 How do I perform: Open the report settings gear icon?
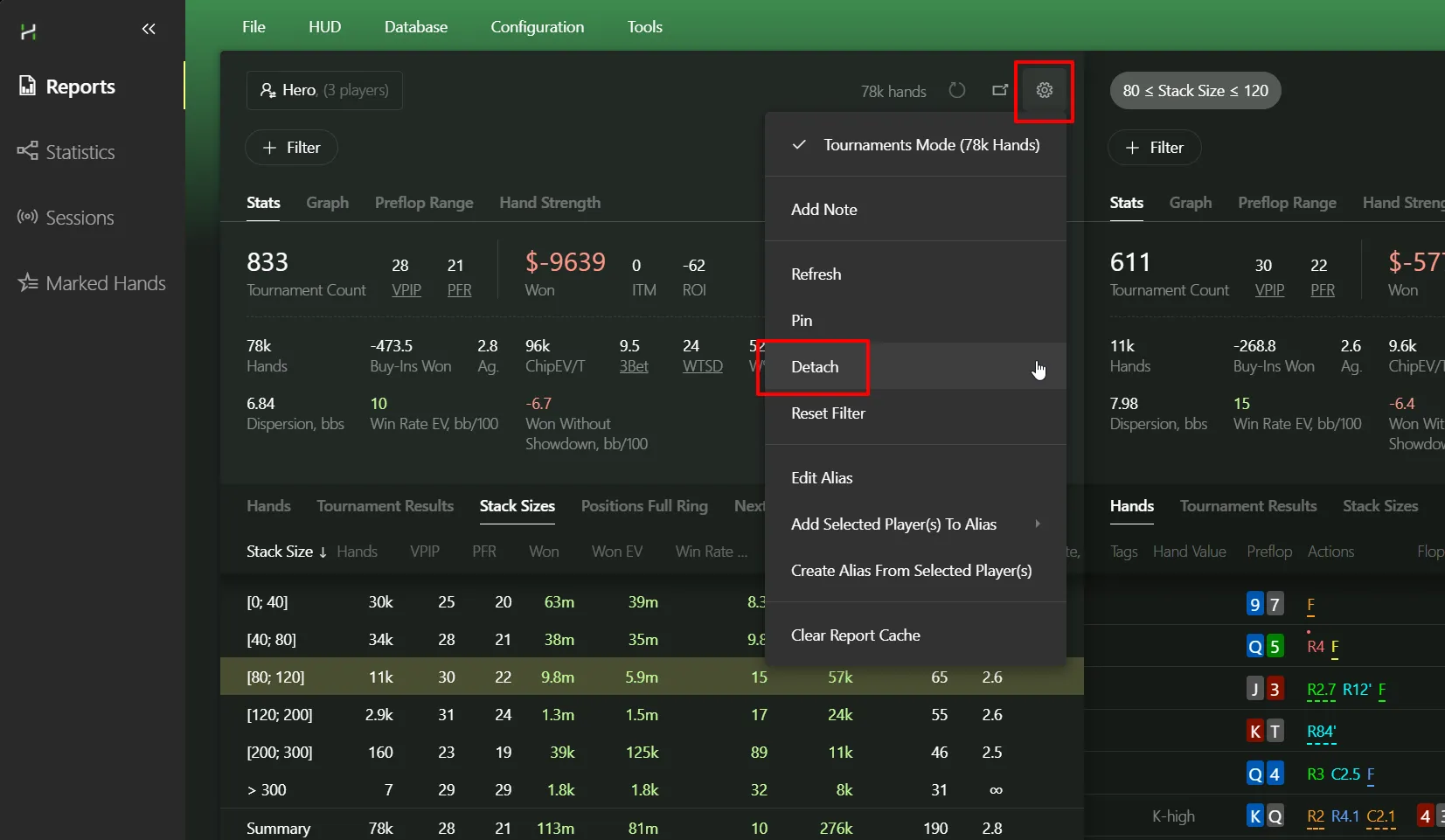pyautogui.click(x=1044, y=90)
